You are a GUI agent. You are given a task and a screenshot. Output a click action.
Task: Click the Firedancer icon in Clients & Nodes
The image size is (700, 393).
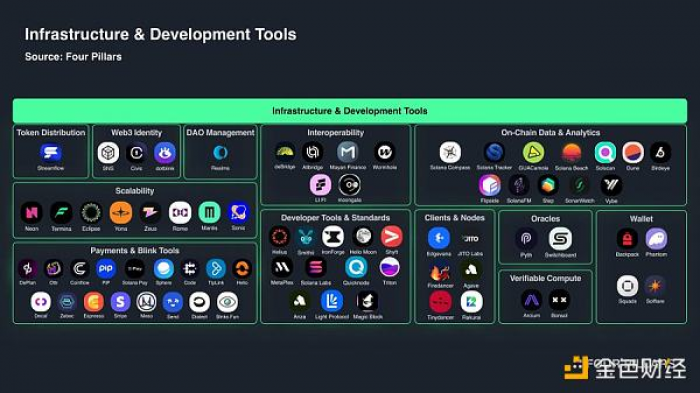(440, 272)
